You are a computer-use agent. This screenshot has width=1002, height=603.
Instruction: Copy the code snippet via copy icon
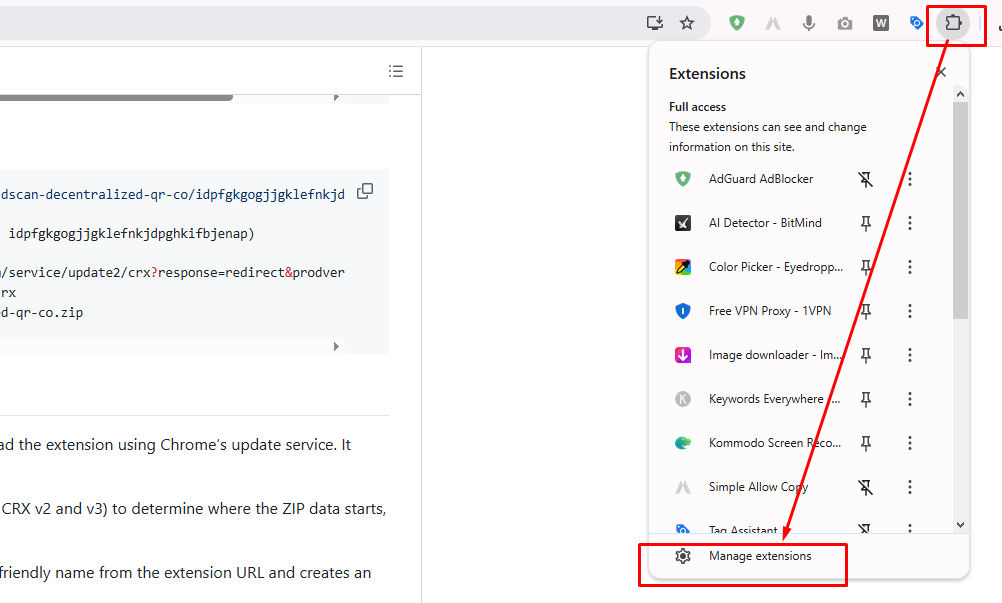[364, 190]
